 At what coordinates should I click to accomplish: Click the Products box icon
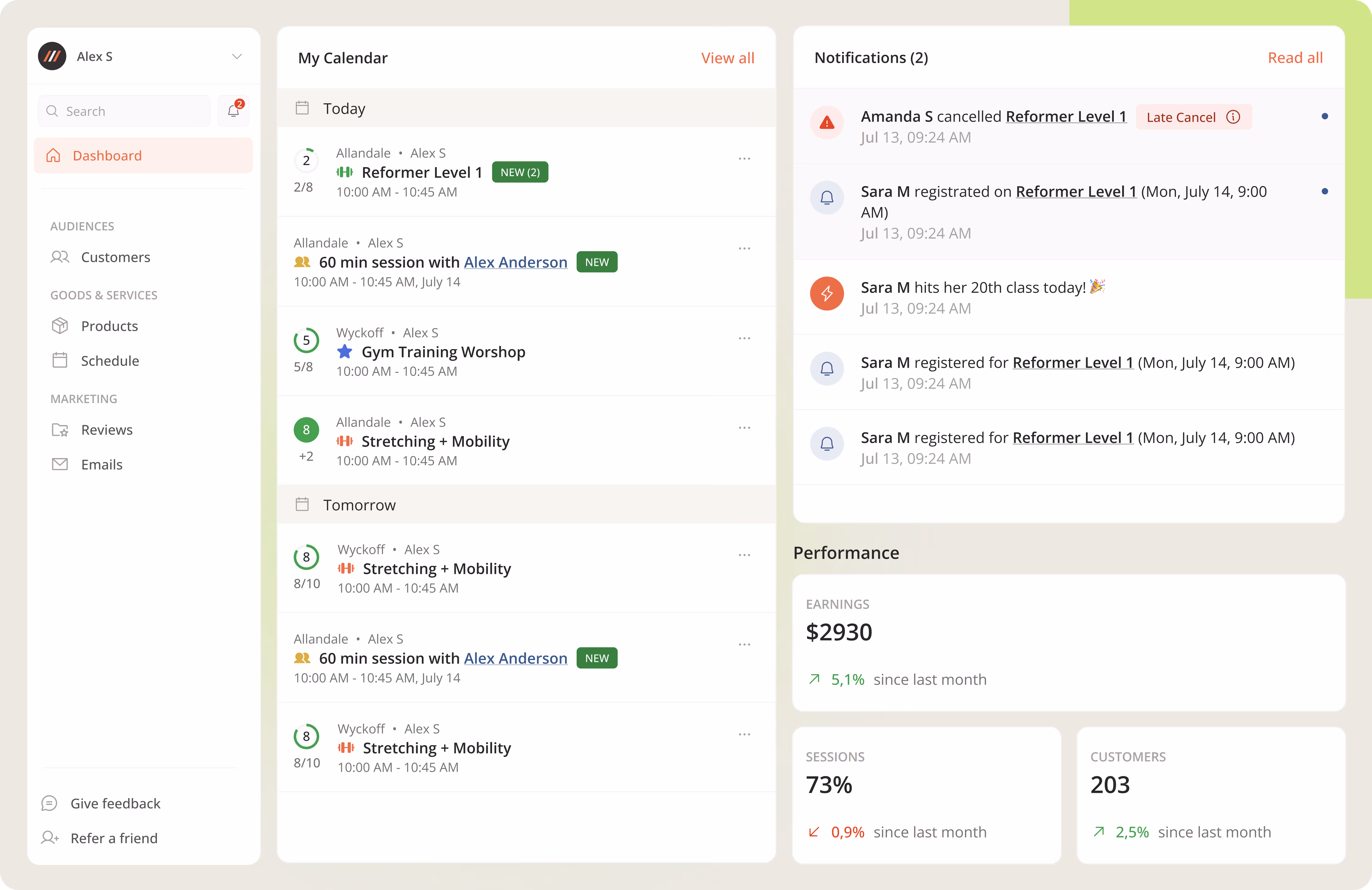[60, 326]
